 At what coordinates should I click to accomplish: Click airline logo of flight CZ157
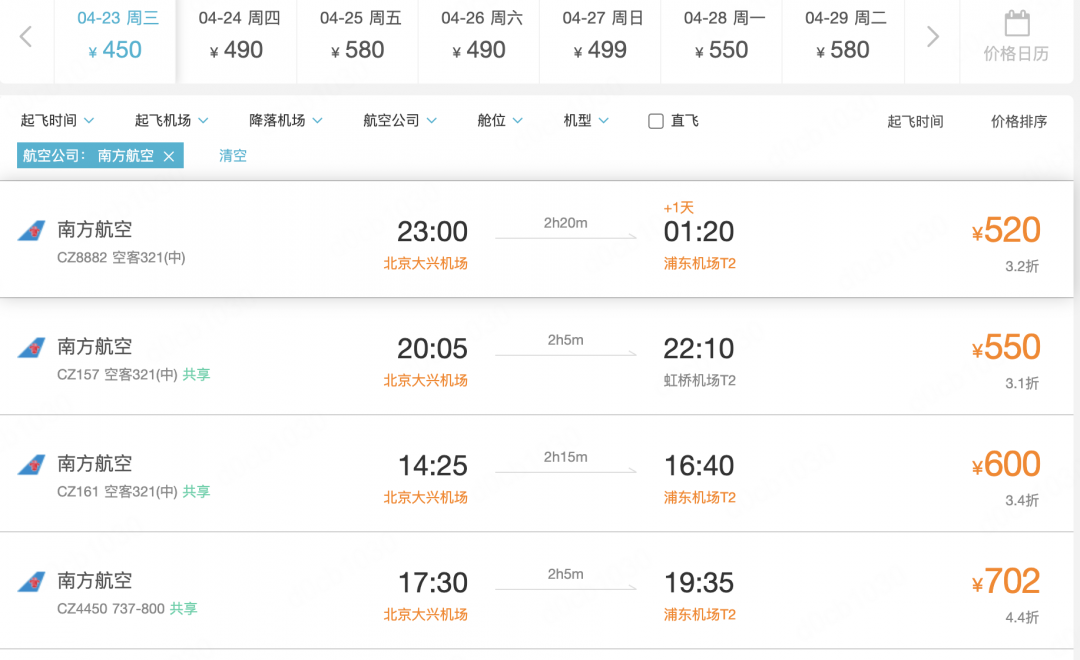(x=31, y=348)
